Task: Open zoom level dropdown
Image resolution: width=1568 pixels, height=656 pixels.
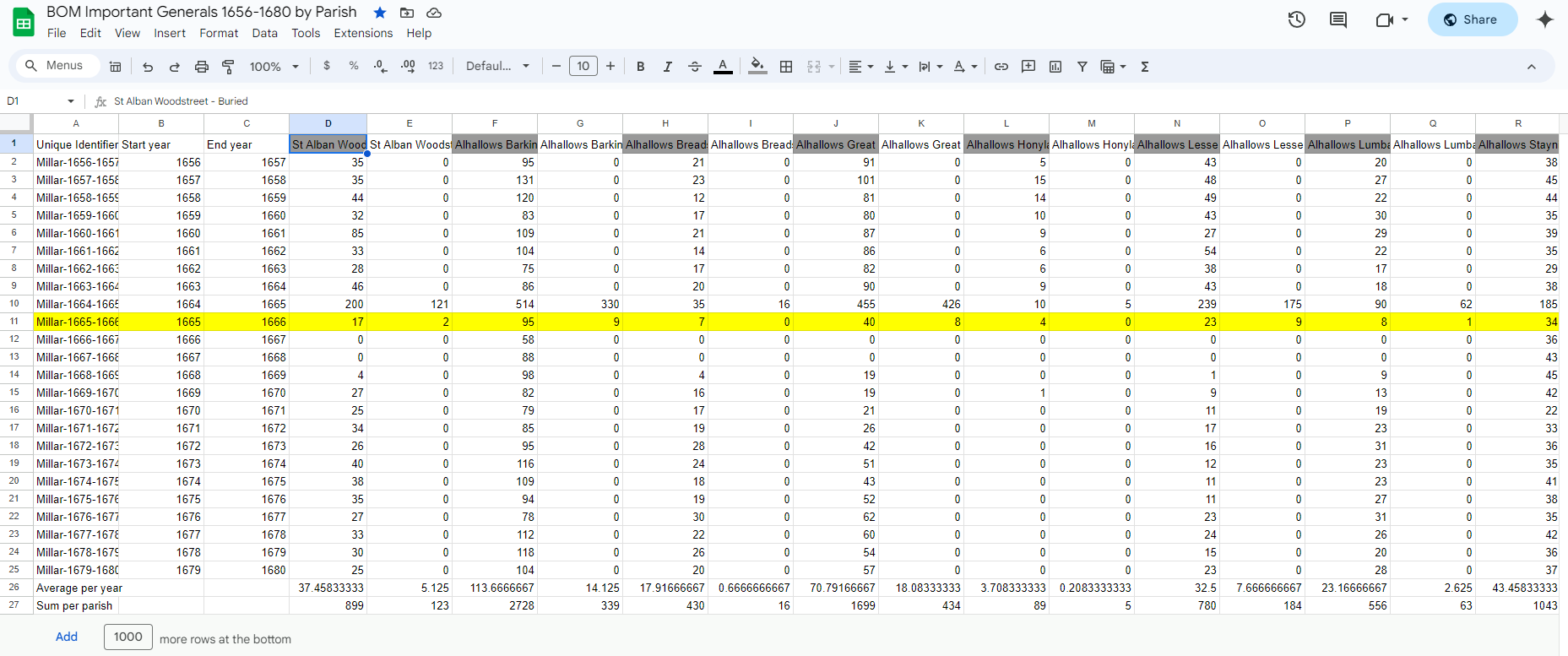Action: point(274,67)
